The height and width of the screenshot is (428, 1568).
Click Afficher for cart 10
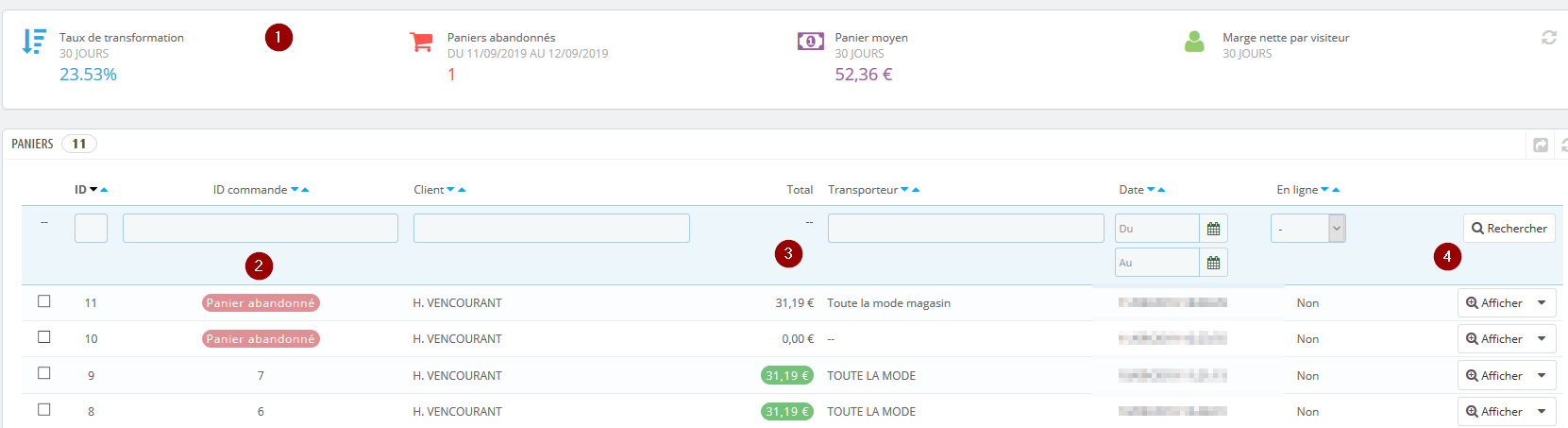[1493, 339]
